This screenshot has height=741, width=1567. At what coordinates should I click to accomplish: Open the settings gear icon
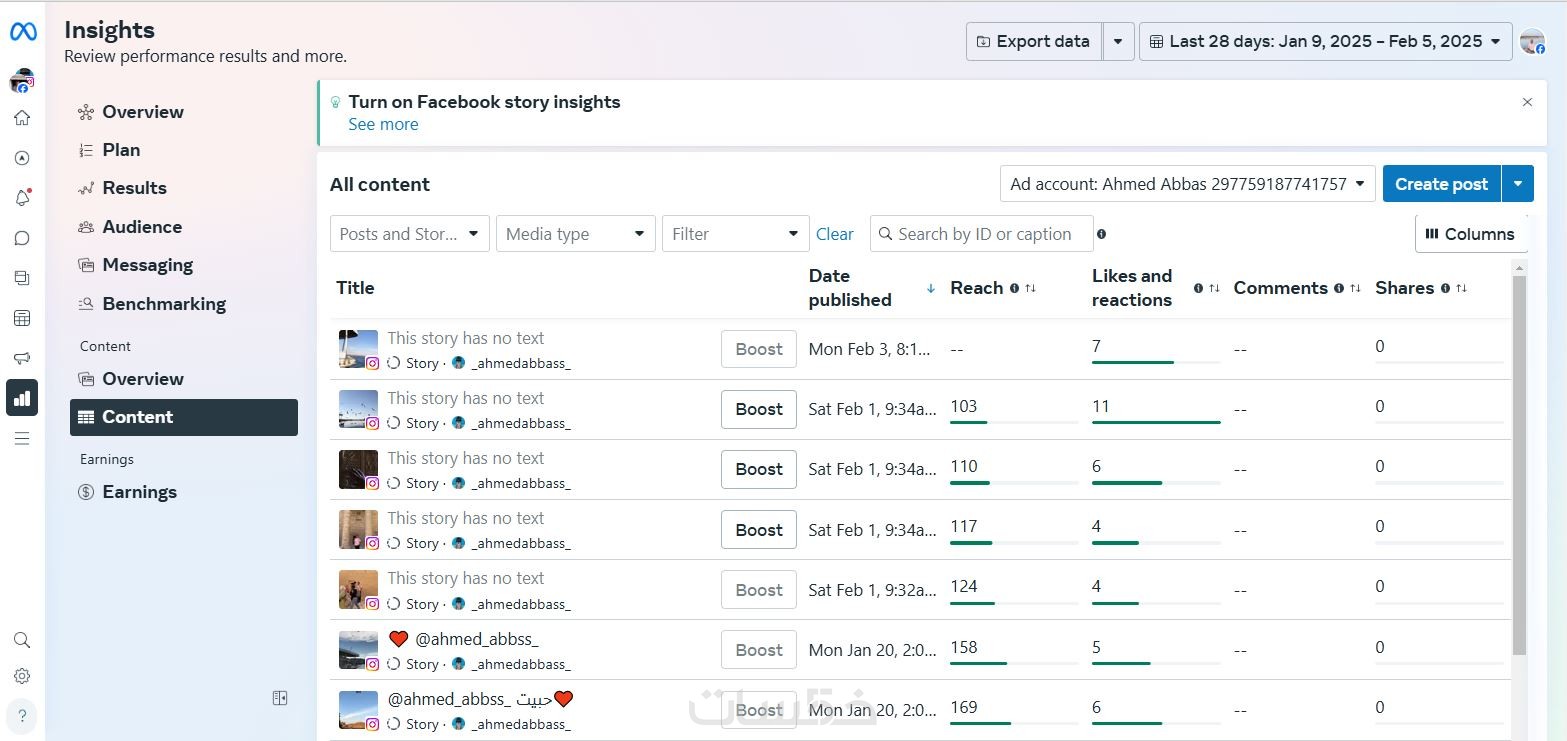point(22,676)
